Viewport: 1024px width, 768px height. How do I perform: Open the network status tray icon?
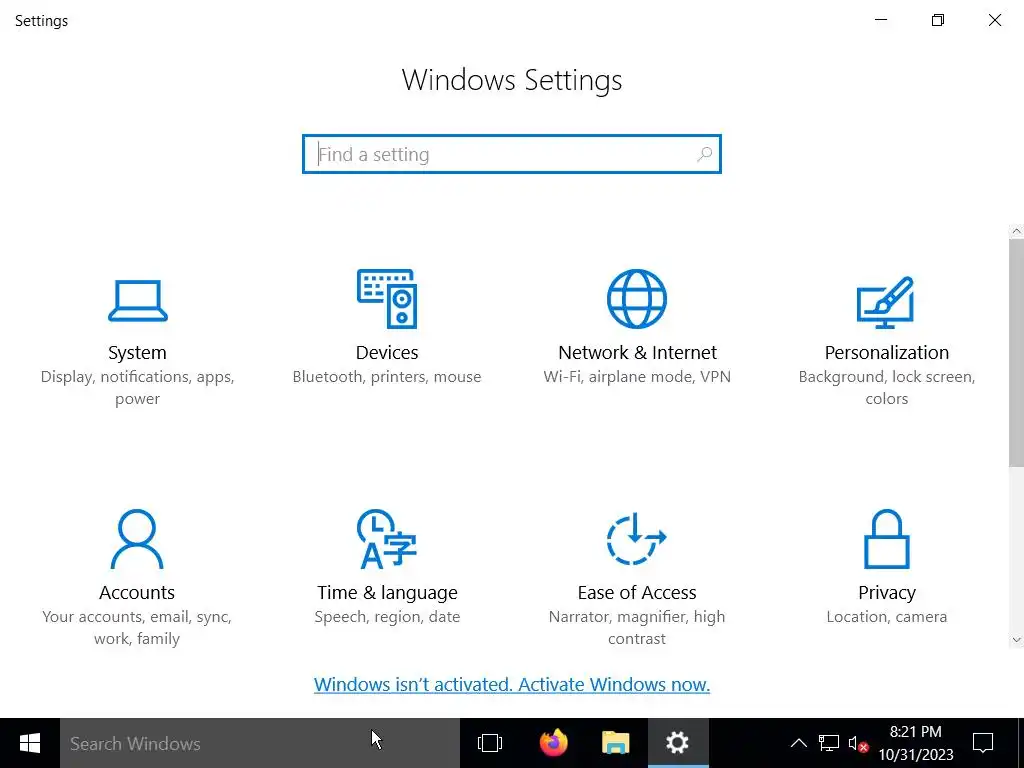point(829,743)
